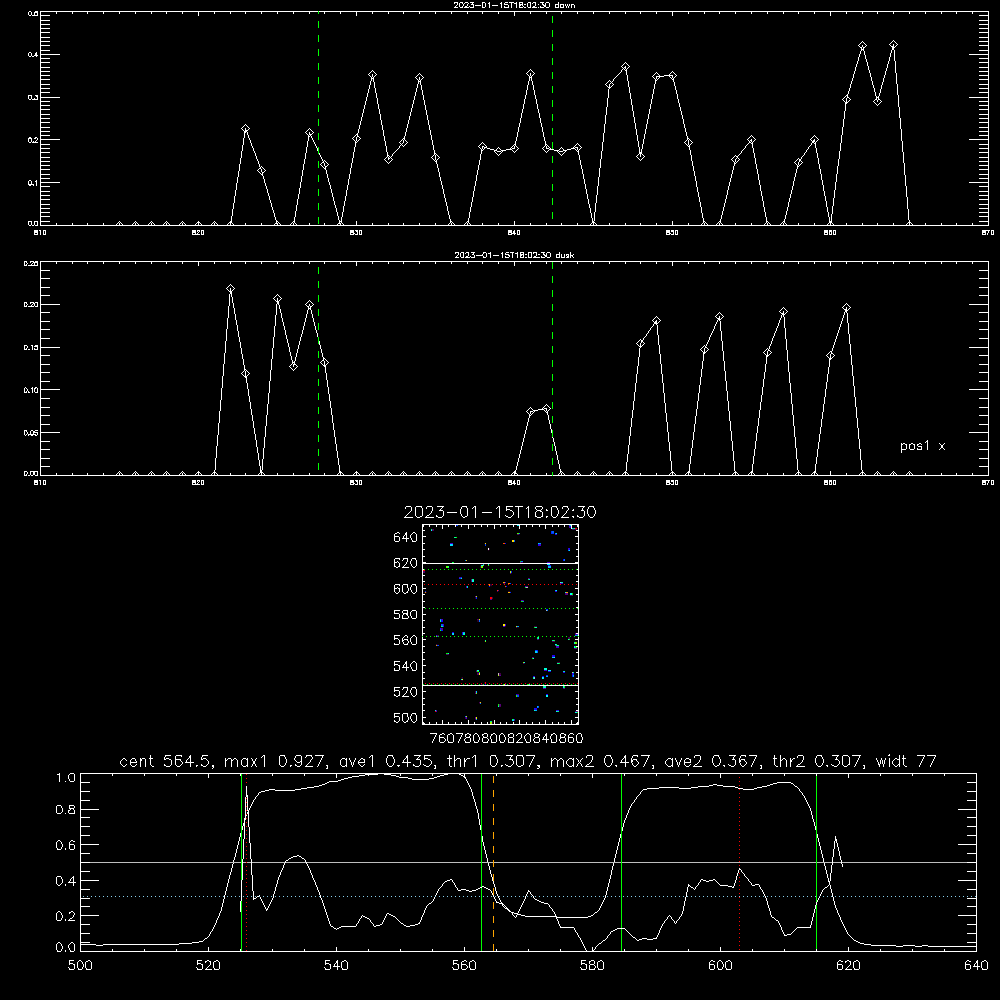
Task: Open the detector image thumbnail panel
Action: click(x=501, y=624)
